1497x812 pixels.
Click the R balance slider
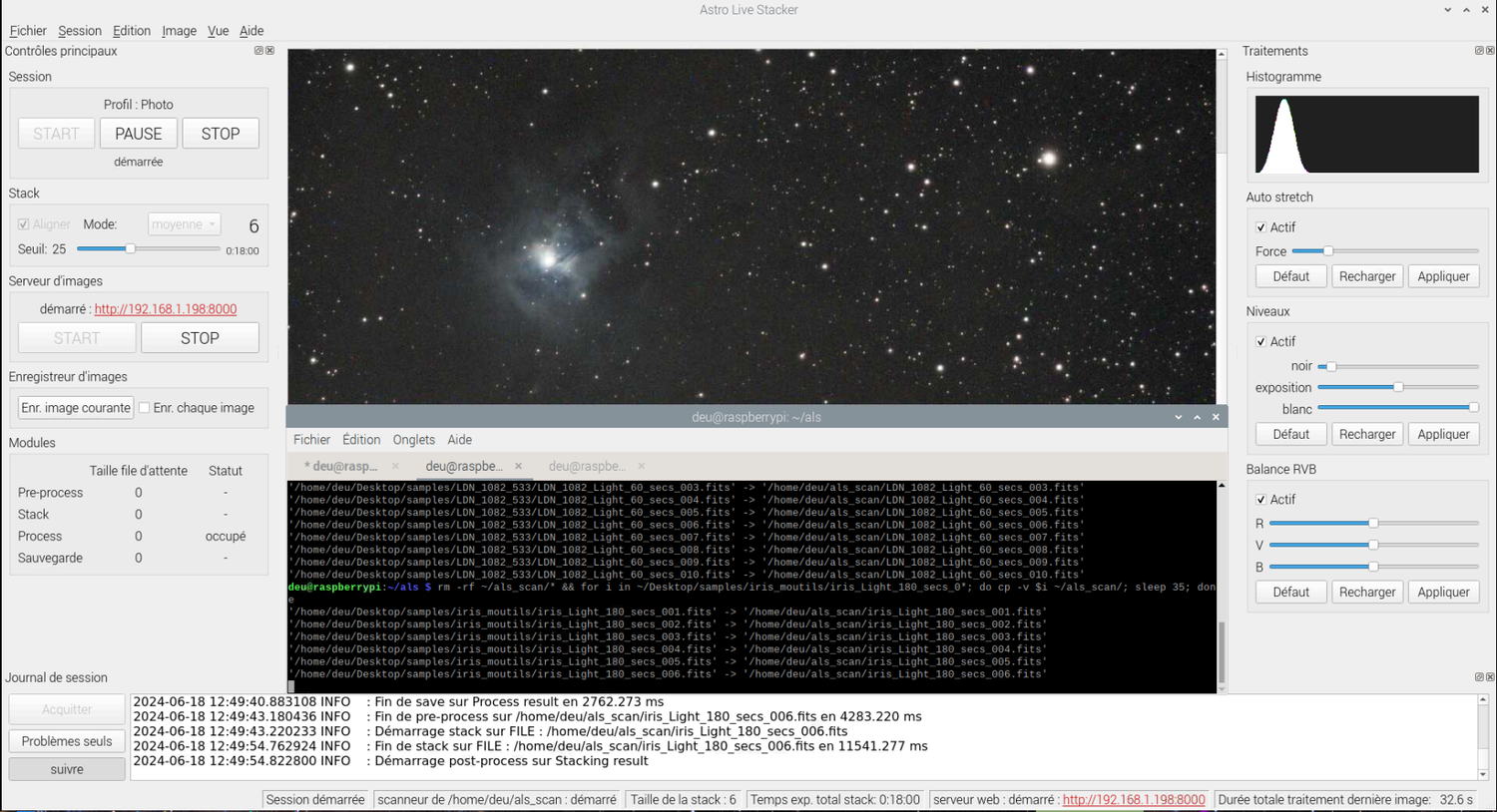coord(1373,523)
